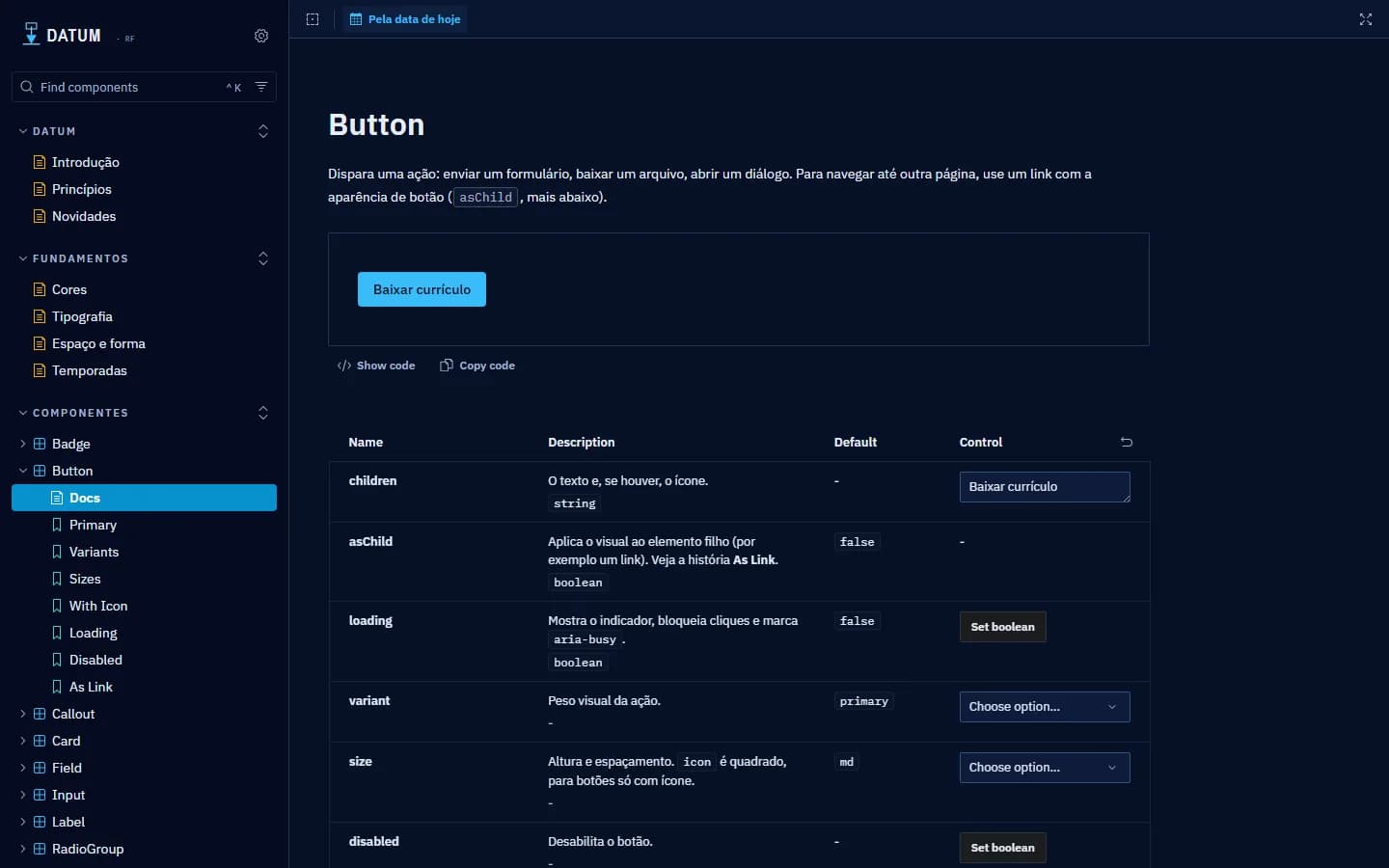Expand all in FUNDAMENTOS section
Viewport: 1389px width, 868px height.
click(x=263, y=258)
